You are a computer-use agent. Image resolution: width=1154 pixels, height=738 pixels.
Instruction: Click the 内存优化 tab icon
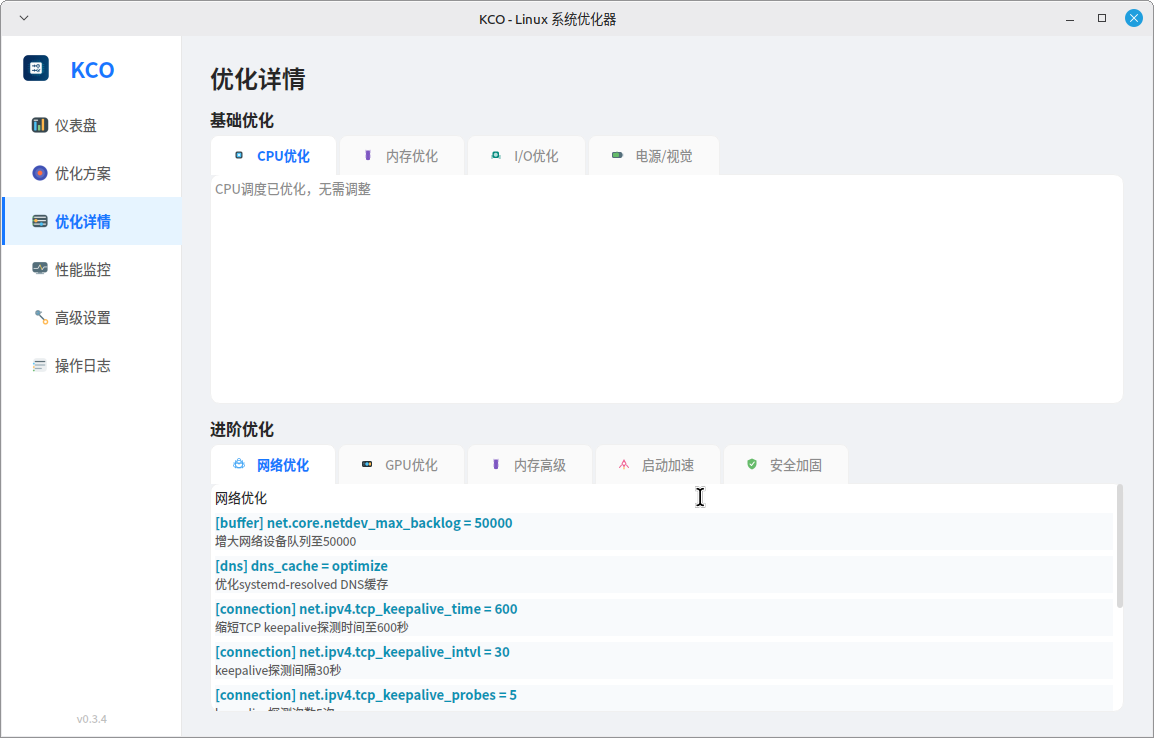pos(368,155)
